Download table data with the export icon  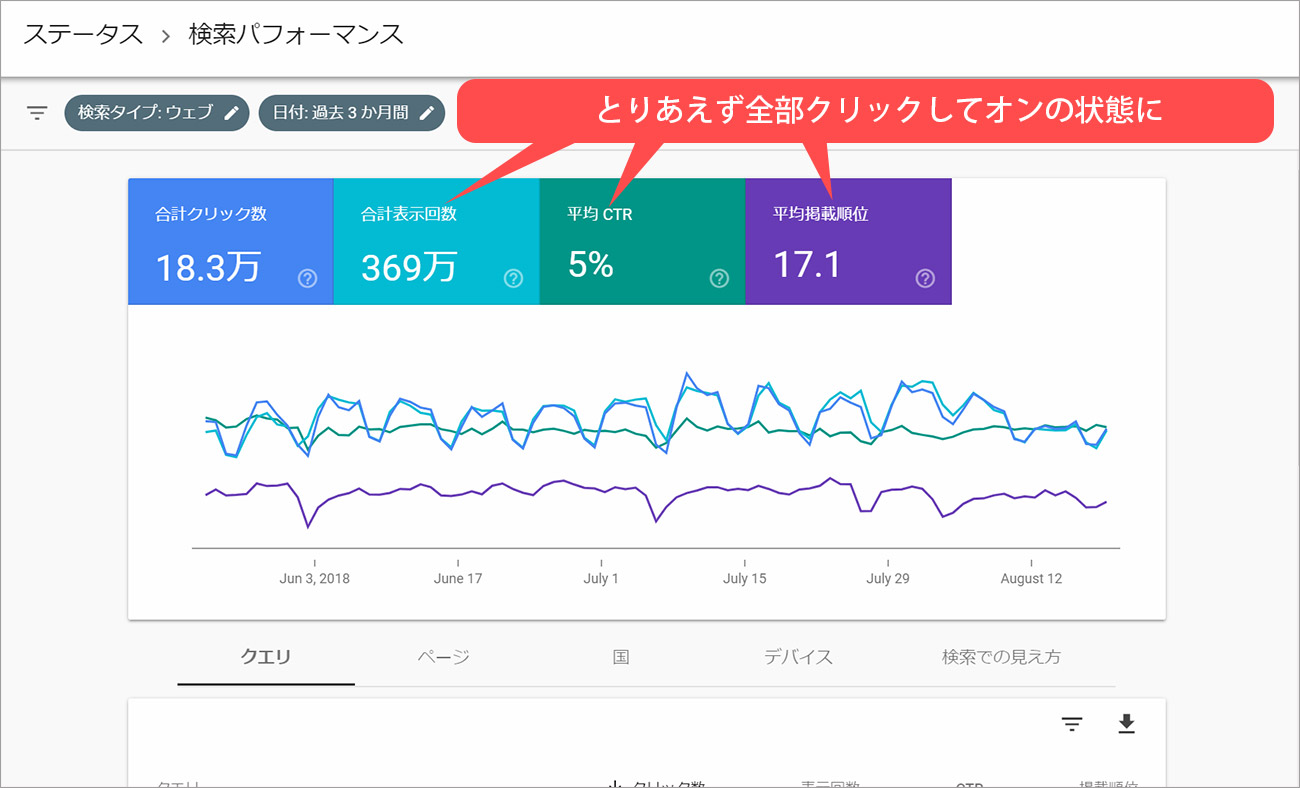(1127, 725)
